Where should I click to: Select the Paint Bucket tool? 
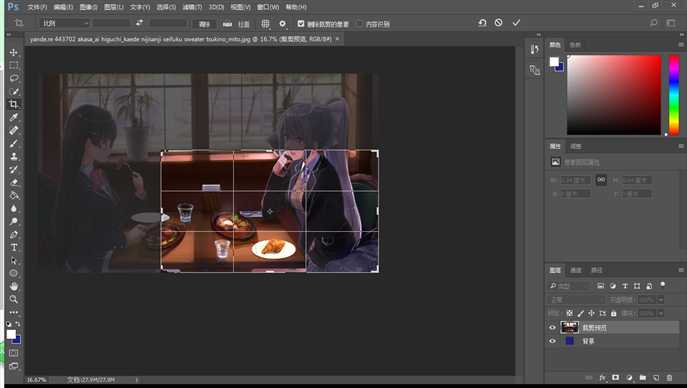click(x=14, y=195)
